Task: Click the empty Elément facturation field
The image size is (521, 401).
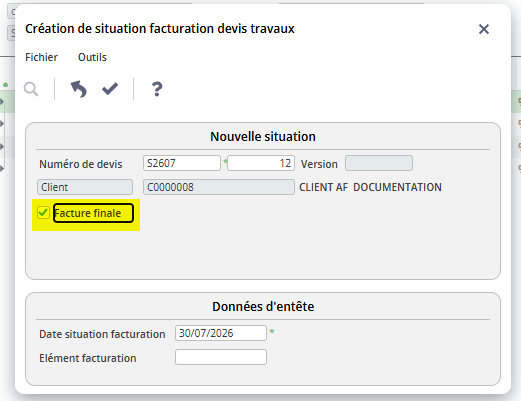Action: click(221, 357)
